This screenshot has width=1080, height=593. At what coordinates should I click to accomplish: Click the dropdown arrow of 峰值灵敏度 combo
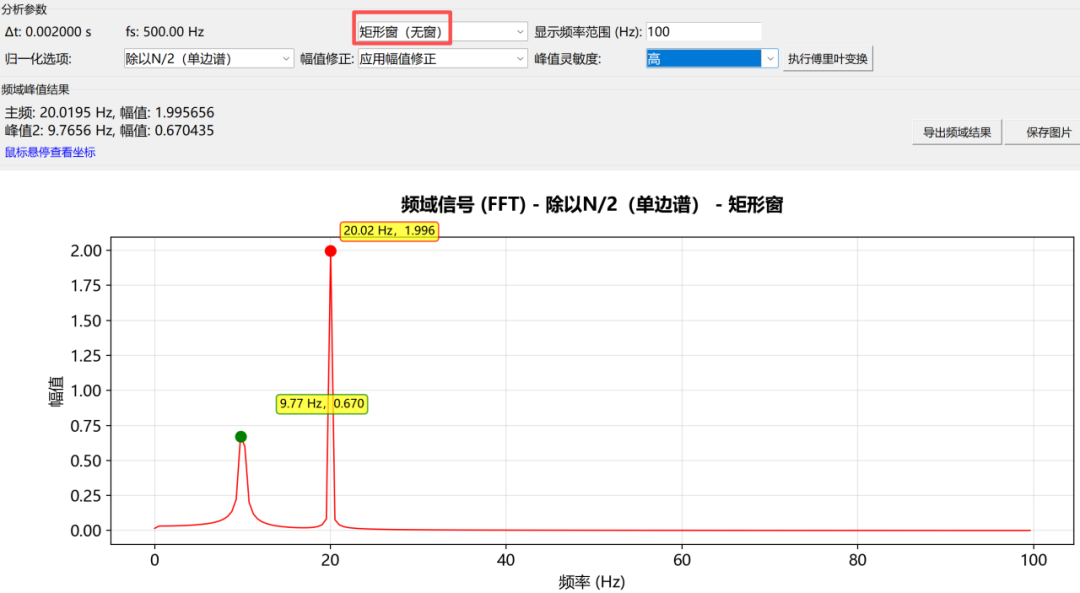(770, 59)
